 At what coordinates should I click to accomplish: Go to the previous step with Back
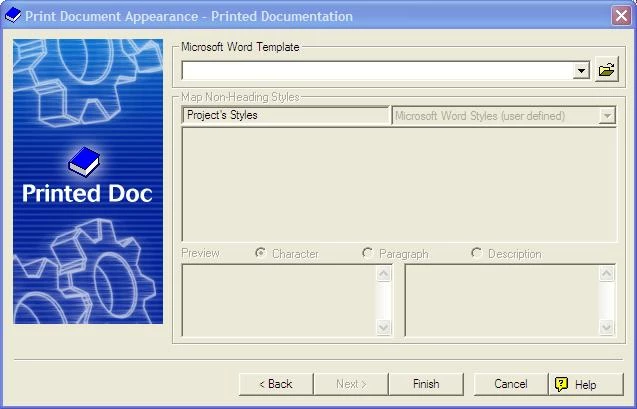click(x=276, y=384)
